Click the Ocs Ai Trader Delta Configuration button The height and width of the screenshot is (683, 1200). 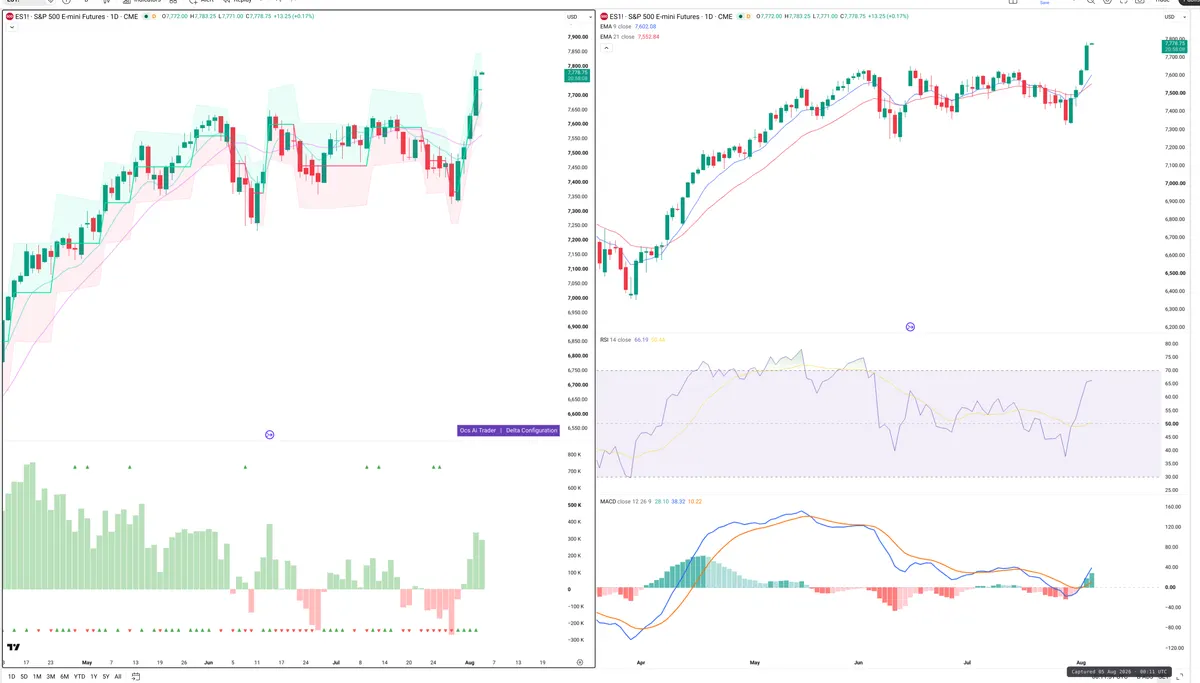pos(508,430)
